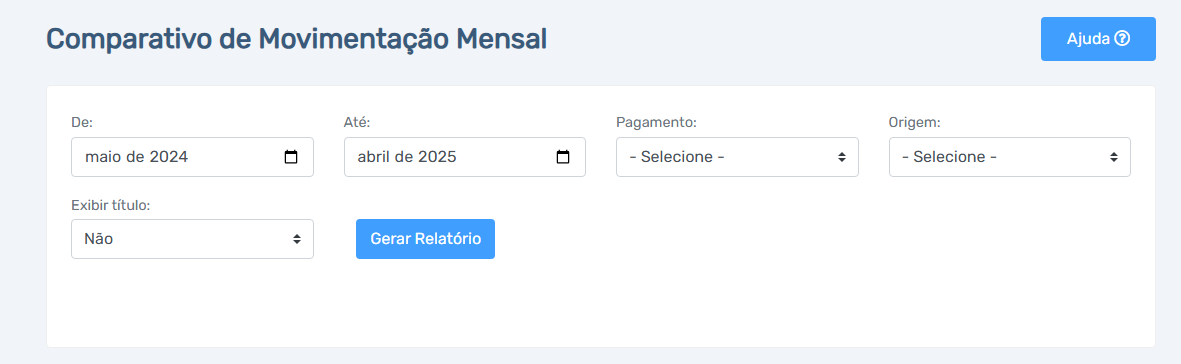This screenshot has width=1181, height=364.
Task: Click the up-down arrows in Origem select
Action: [x=1113, y=158]
